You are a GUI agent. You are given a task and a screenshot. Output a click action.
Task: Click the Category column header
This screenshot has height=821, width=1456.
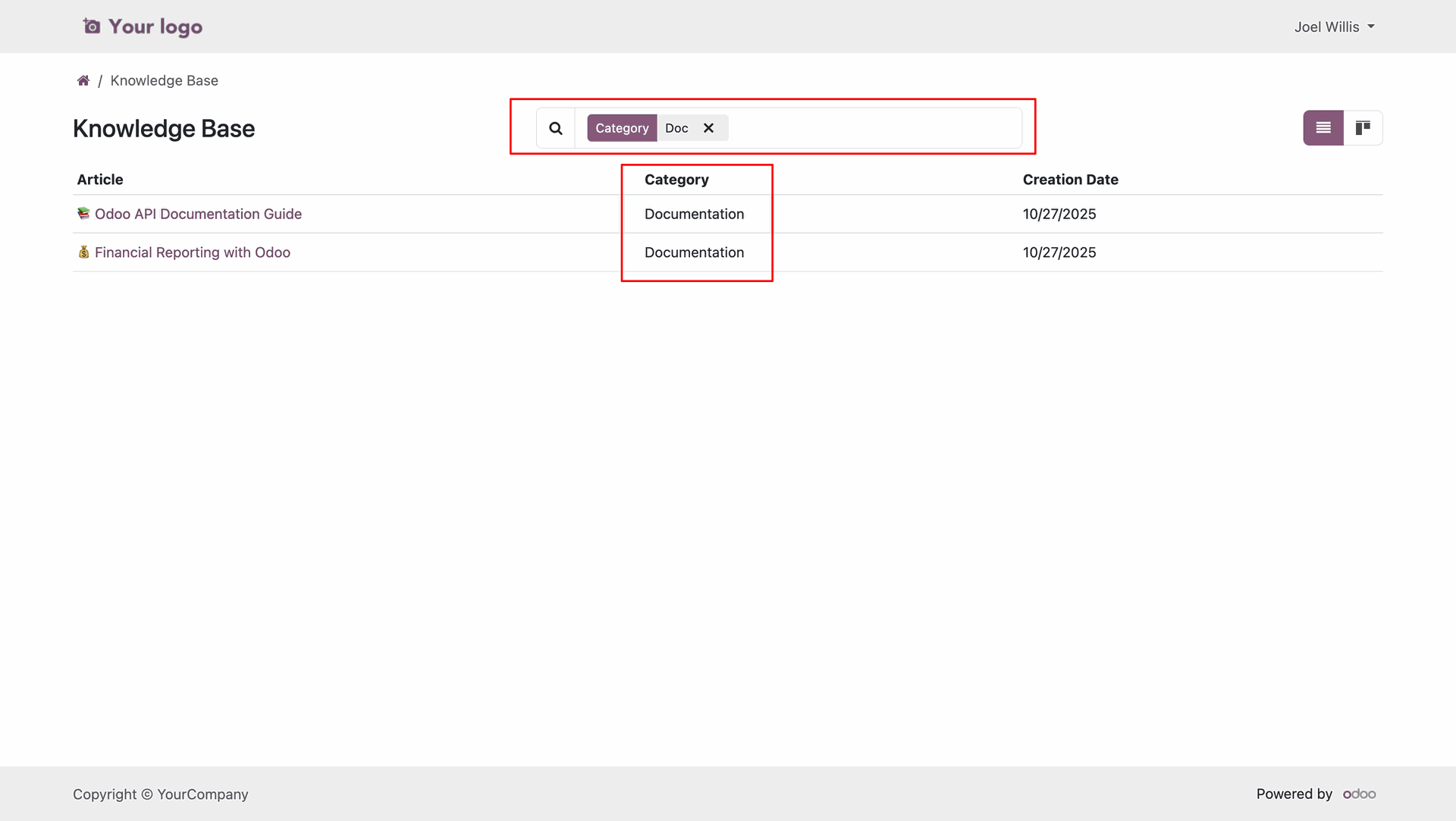(676, 180)
